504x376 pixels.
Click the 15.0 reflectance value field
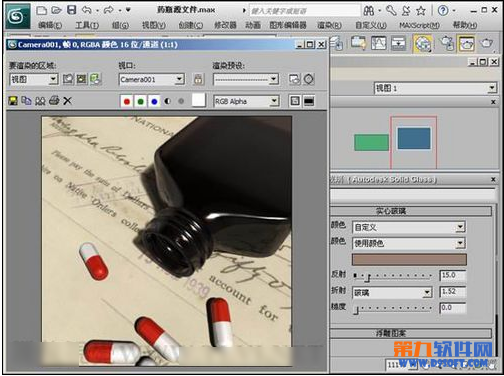coord(452,275)
